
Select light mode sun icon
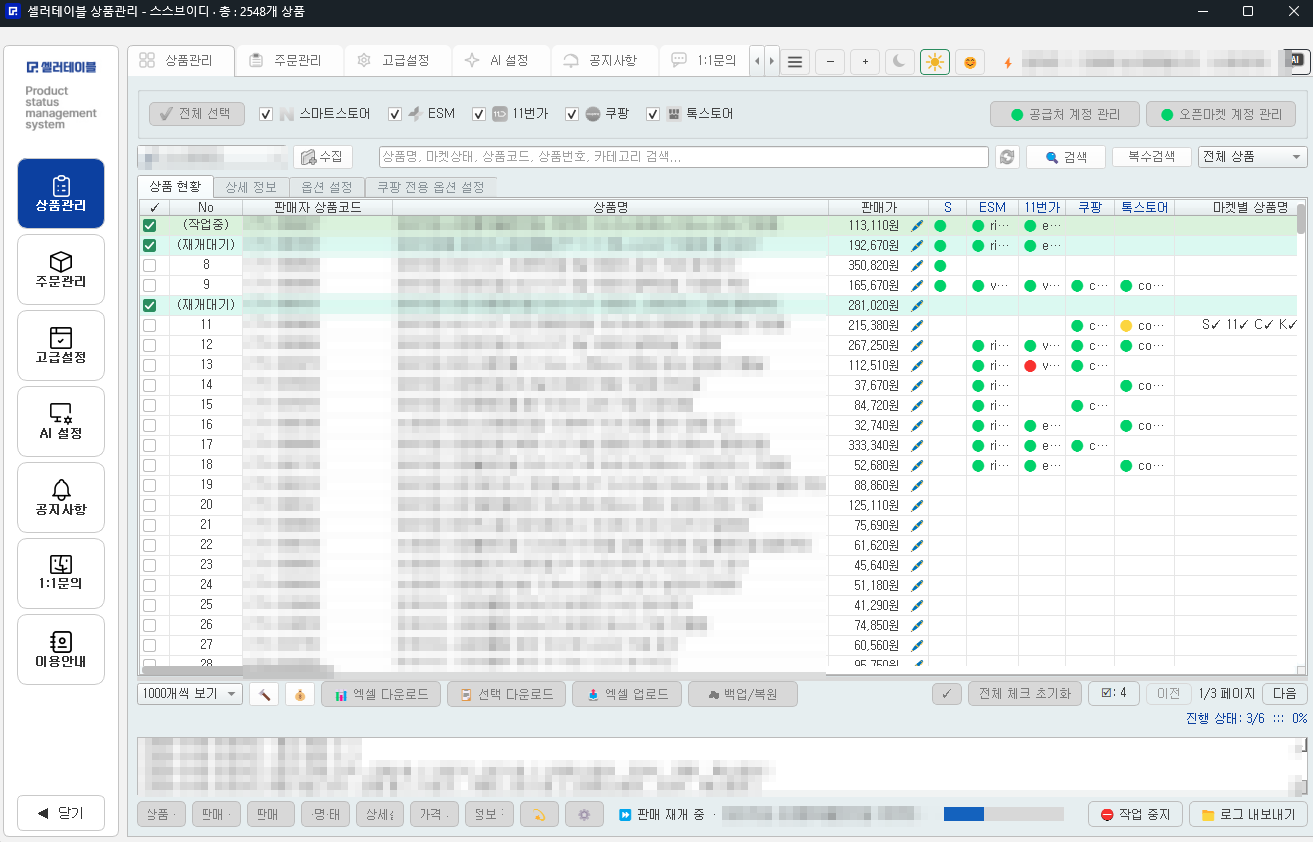[x=935, y=62]
